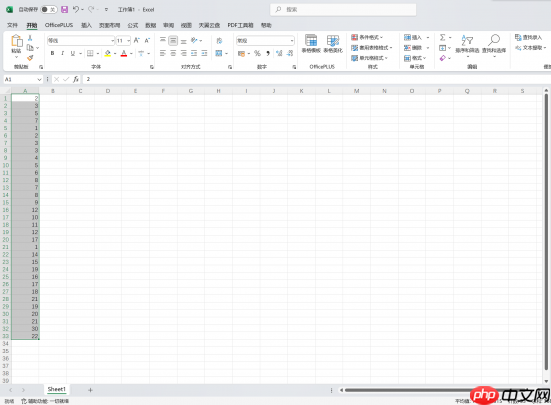Select the Format Painter brush icon
This screenshot has height=405, width=551.
coord(30,58)
